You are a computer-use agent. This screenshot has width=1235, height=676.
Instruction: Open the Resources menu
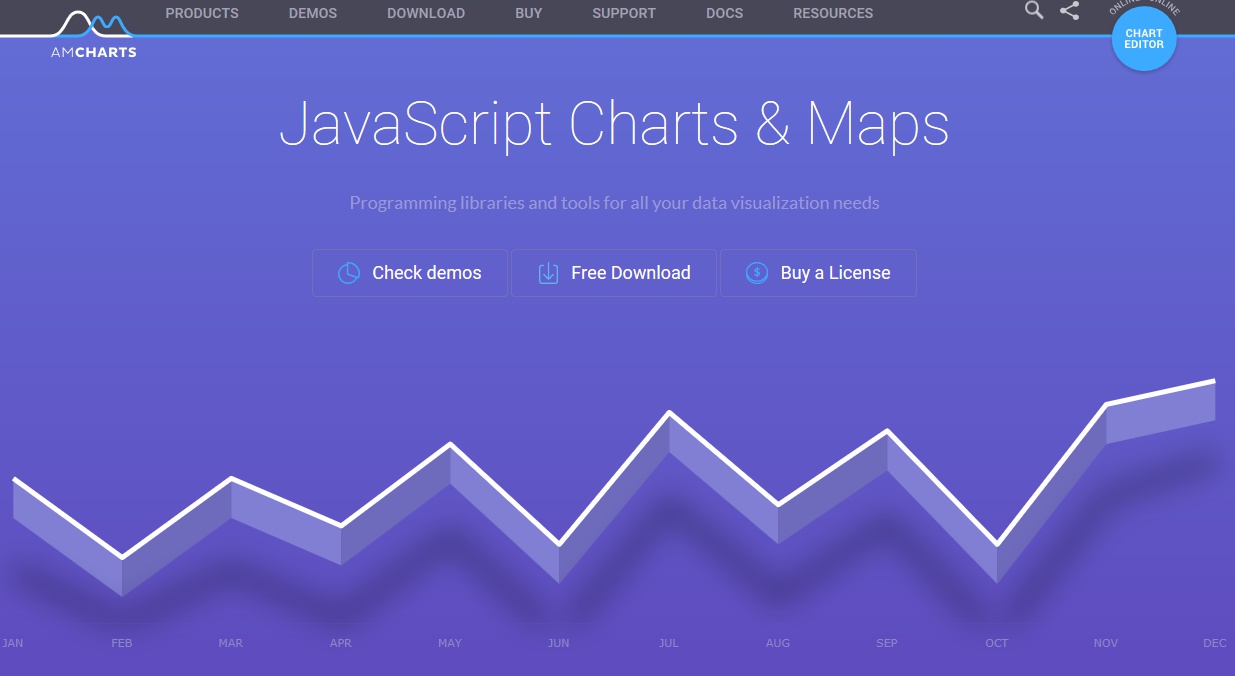[833, 14]
